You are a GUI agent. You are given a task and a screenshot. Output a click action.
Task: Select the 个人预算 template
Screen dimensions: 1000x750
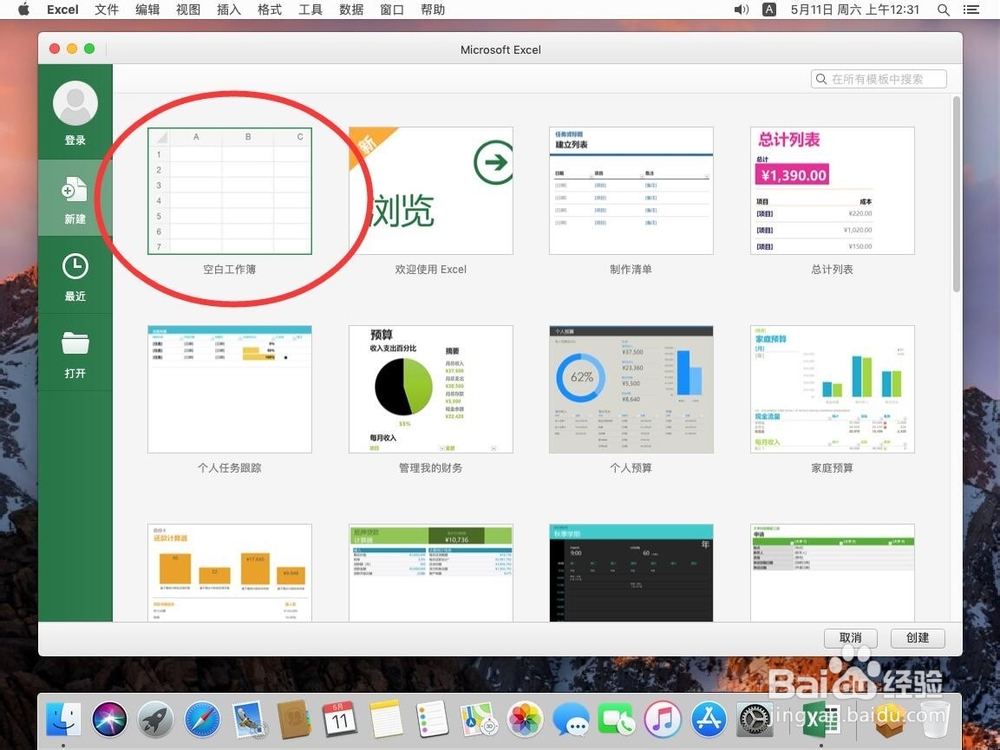coord(631,389)
